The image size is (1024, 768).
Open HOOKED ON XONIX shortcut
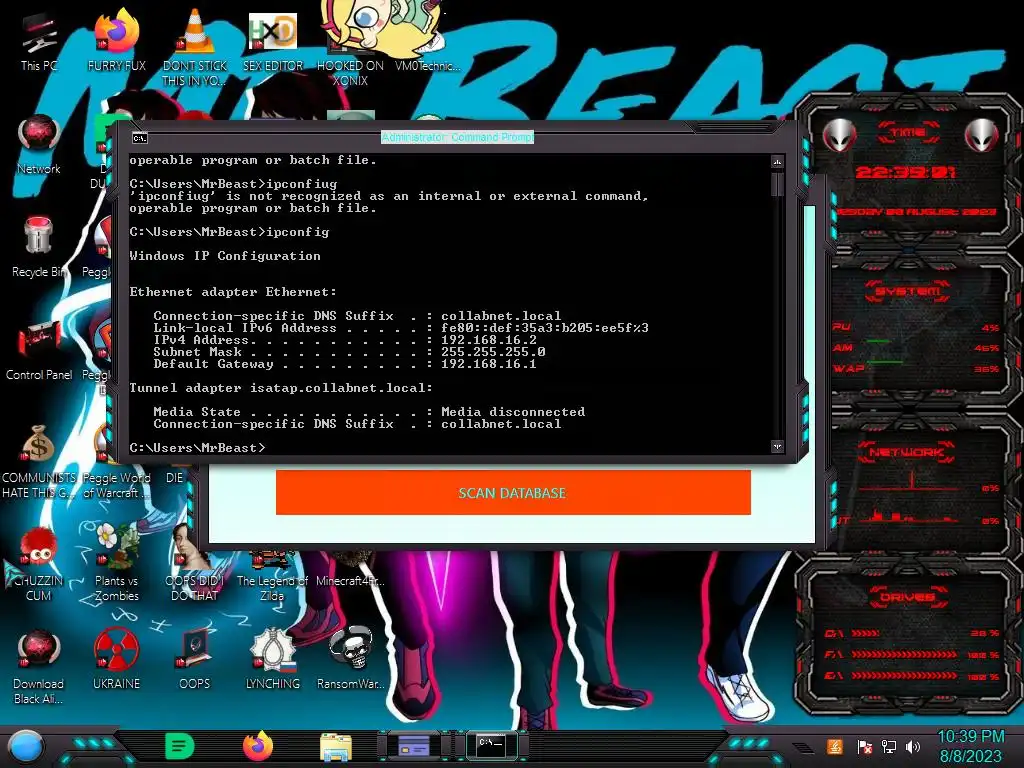click(x=350, y=50)
